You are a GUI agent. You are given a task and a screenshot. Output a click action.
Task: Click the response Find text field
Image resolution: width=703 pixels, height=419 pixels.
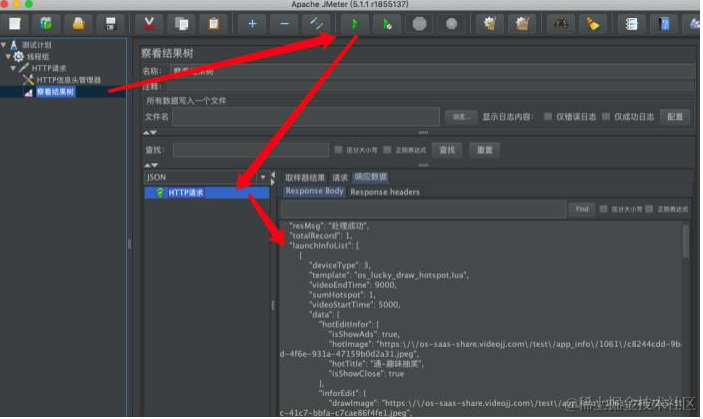(x=423, y=209)
